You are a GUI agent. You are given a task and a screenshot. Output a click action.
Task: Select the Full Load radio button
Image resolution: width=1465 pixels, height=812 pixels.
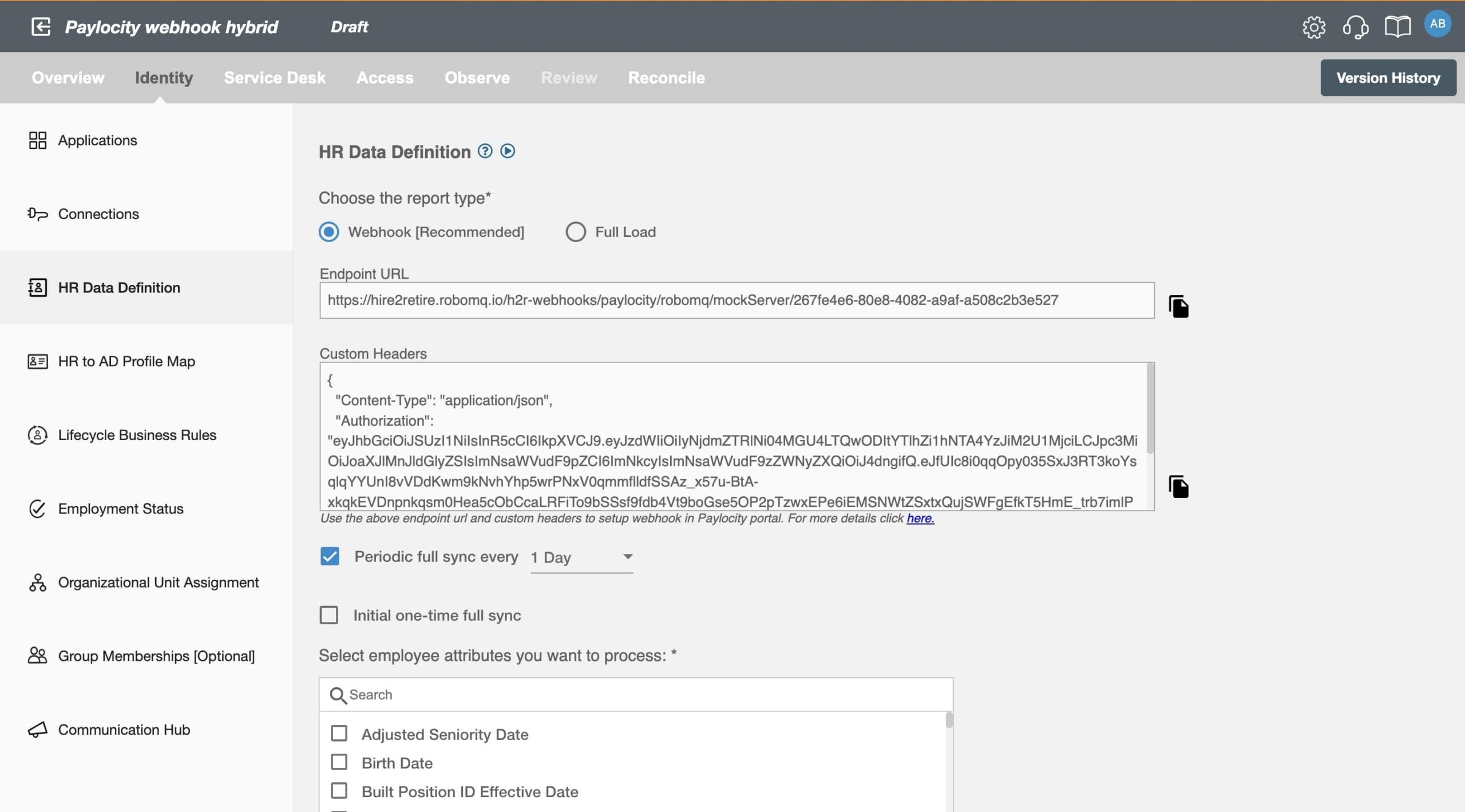[575, 232]
